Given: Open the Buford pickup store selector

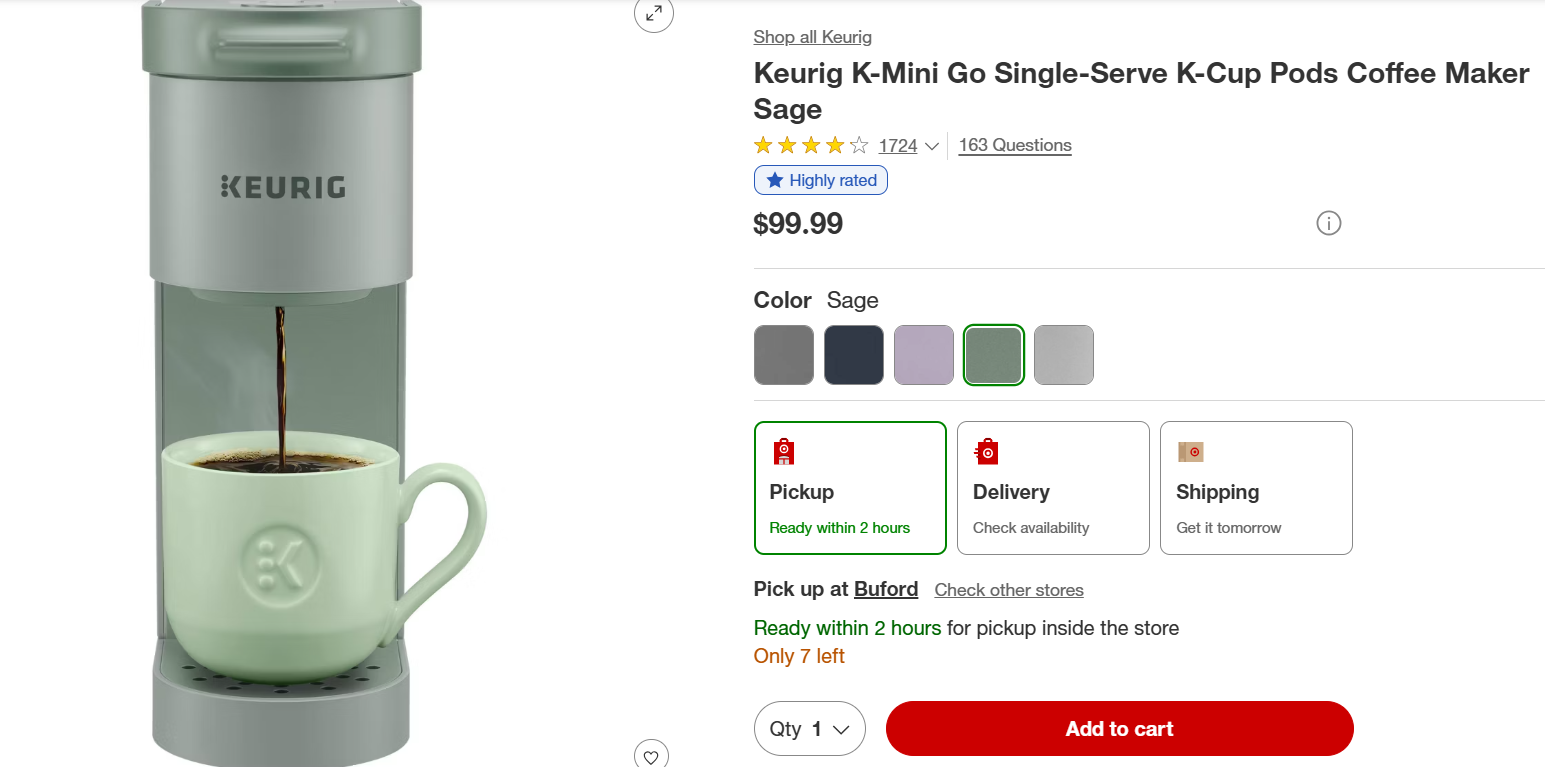Looking at the screenshot, I should (x=885, y=589).
